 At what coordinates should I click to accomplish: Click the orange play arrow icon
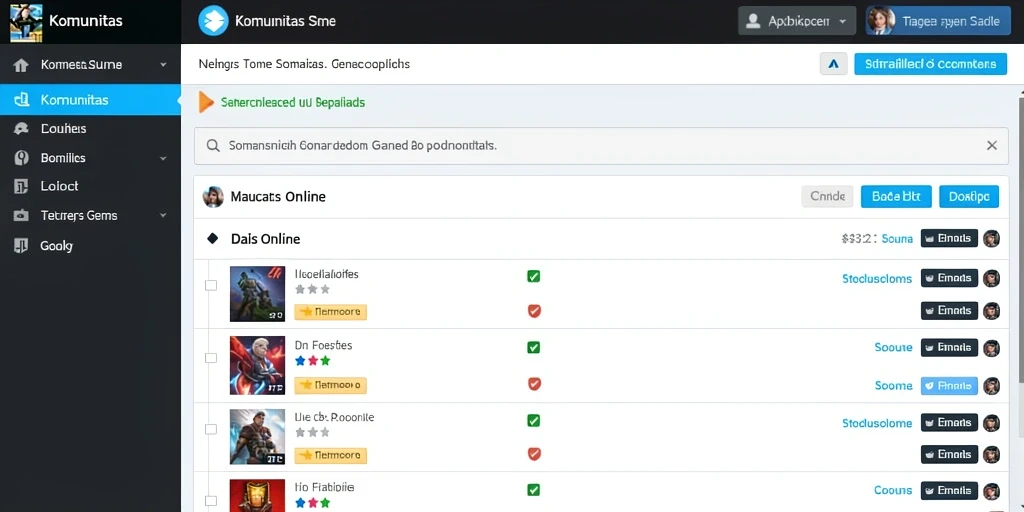[206, 103]
